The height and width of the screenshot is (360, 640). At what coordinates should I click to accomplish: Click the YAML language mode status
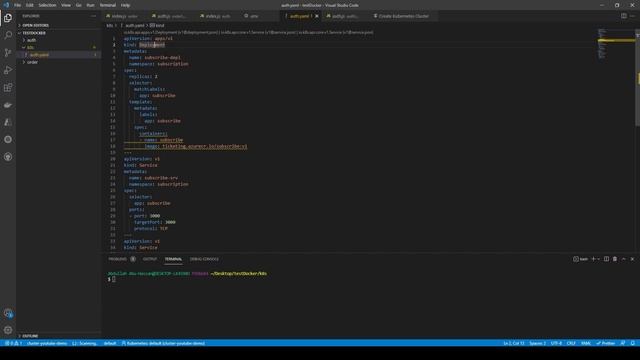[586, 343]
